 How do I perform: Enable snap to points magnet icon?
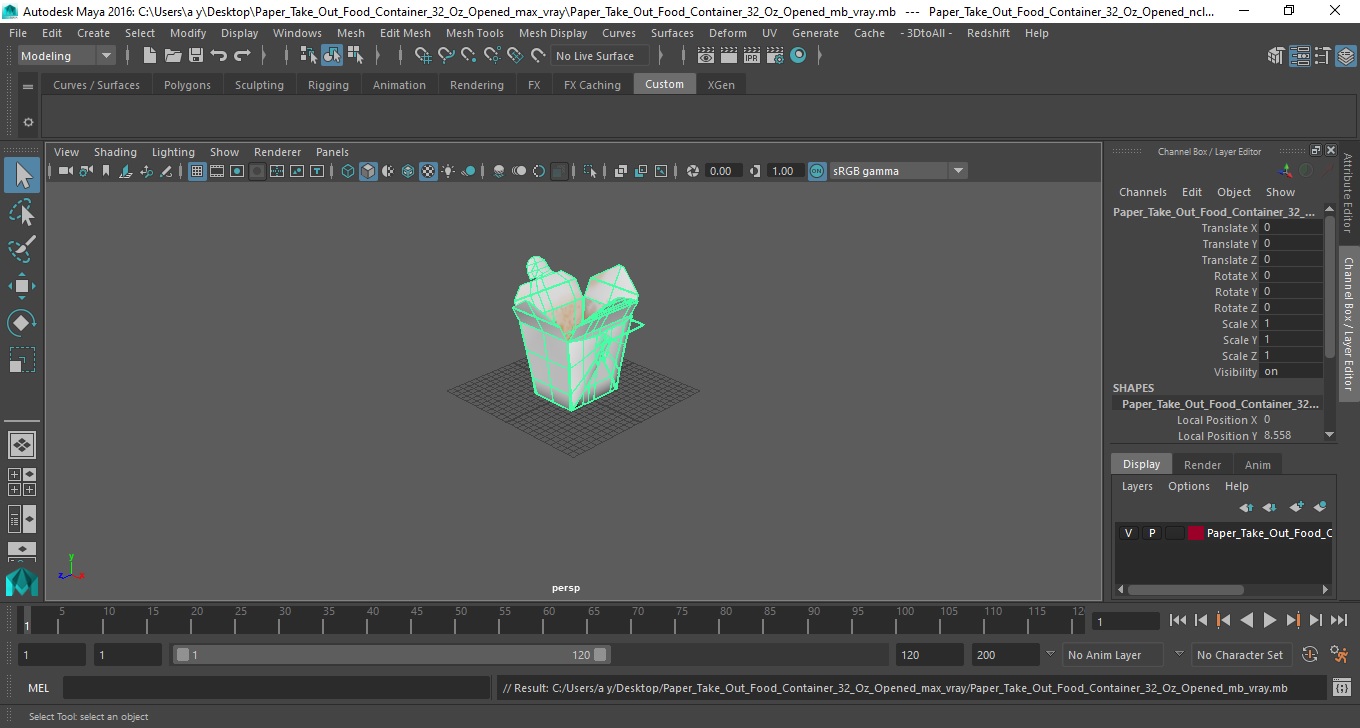[x=469, y=56]
